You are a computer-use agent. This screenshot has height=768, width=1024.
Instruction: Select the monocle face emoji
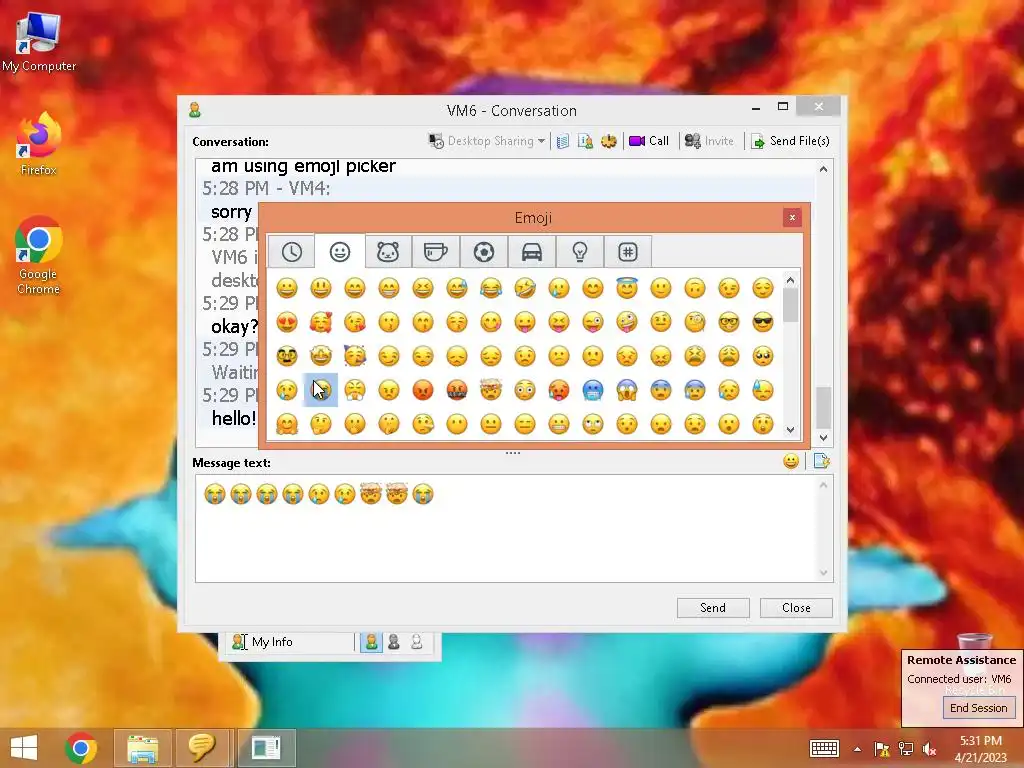695,322
